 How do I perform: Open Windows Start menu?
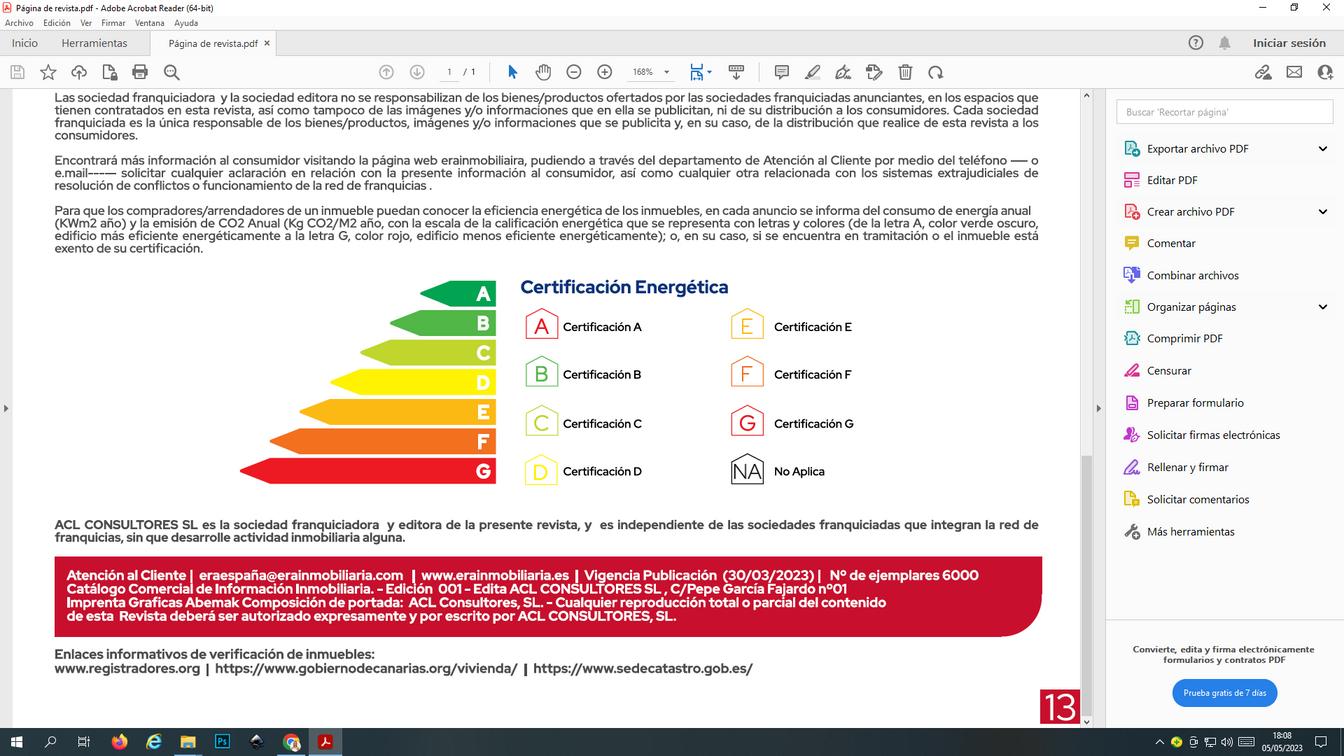(17, 742)
